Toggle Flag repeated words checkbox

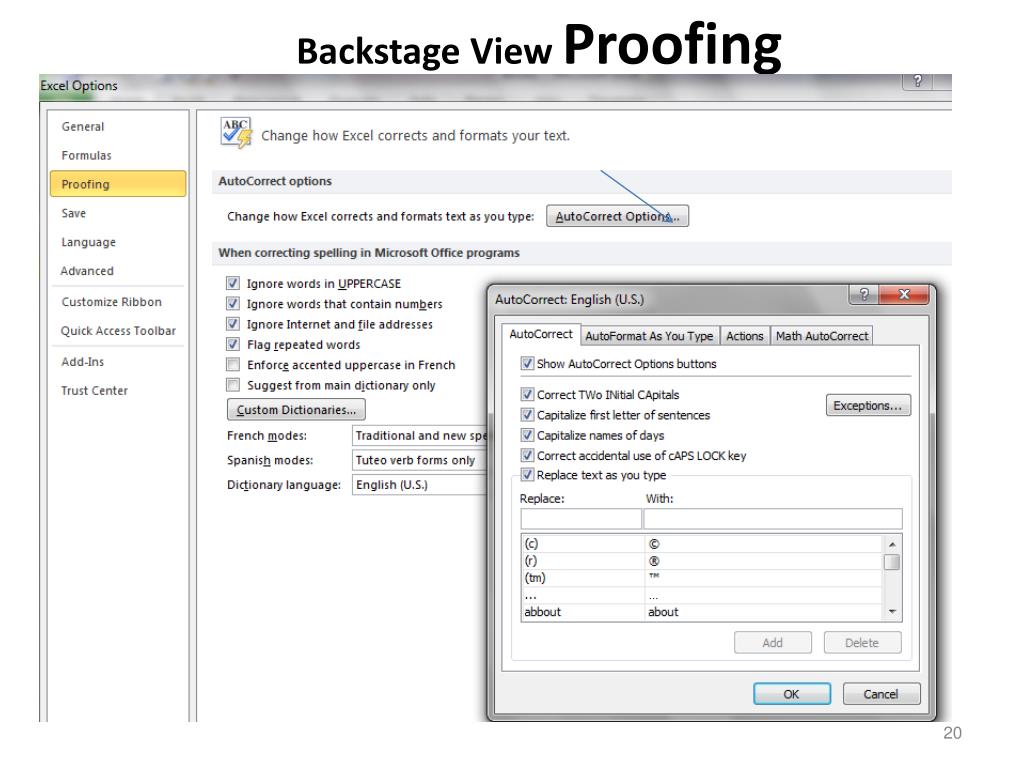(x=232, y=344)
